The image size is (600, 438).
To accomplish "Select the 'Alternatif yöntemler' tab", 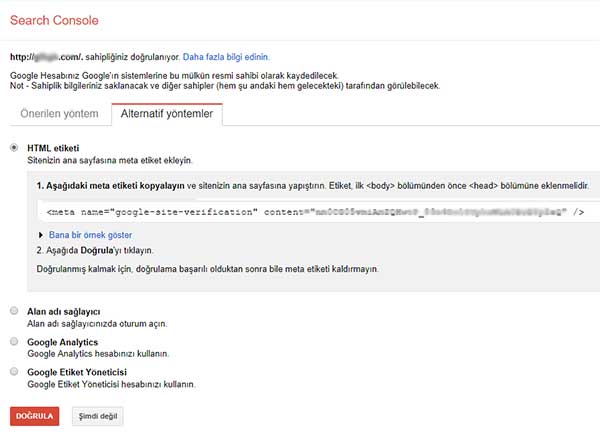I will 167,114.
